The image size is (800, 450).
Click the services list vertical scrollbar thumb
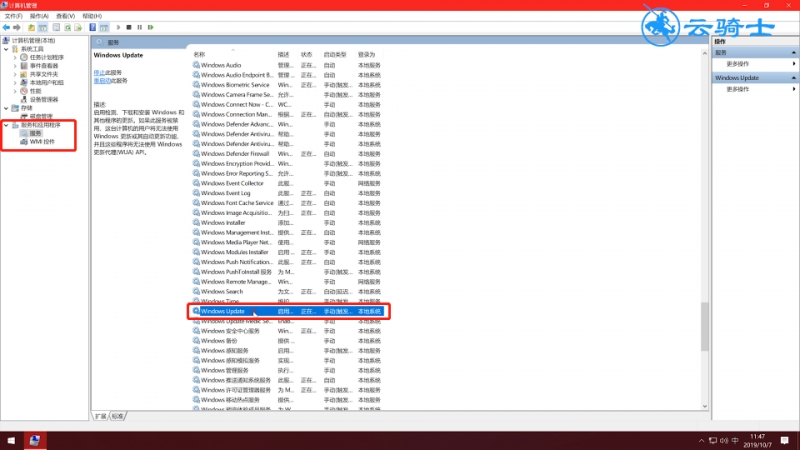click(x=705, y=327)
